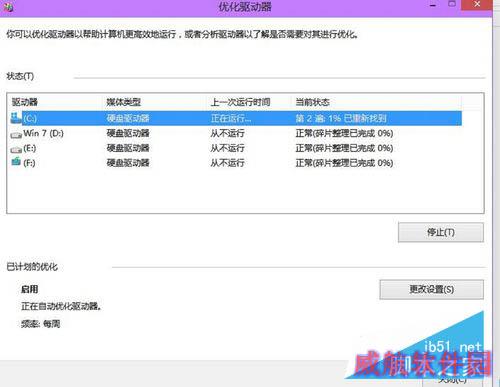The image size is (500, 387).
Task: Click 正在运行... status in C: row
Action: [231, 118]
